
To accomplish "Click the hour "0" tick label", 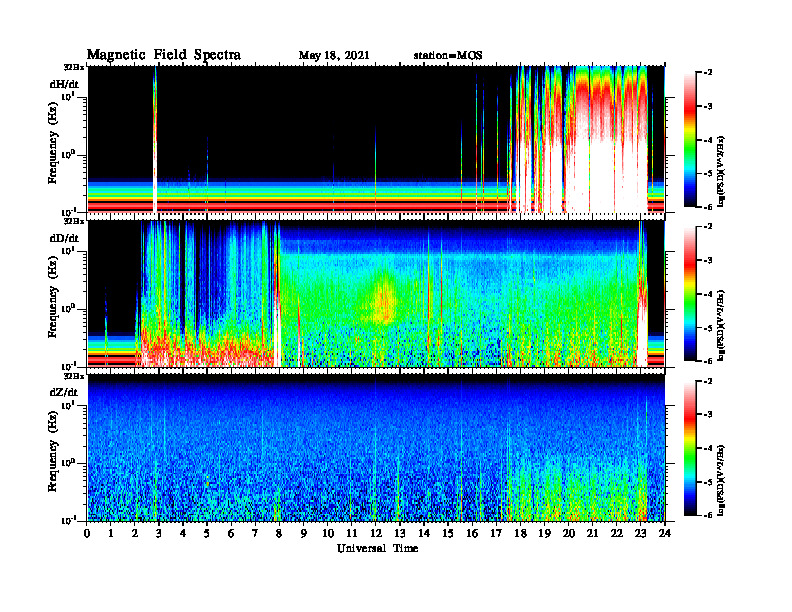I will tap(87, 533).
